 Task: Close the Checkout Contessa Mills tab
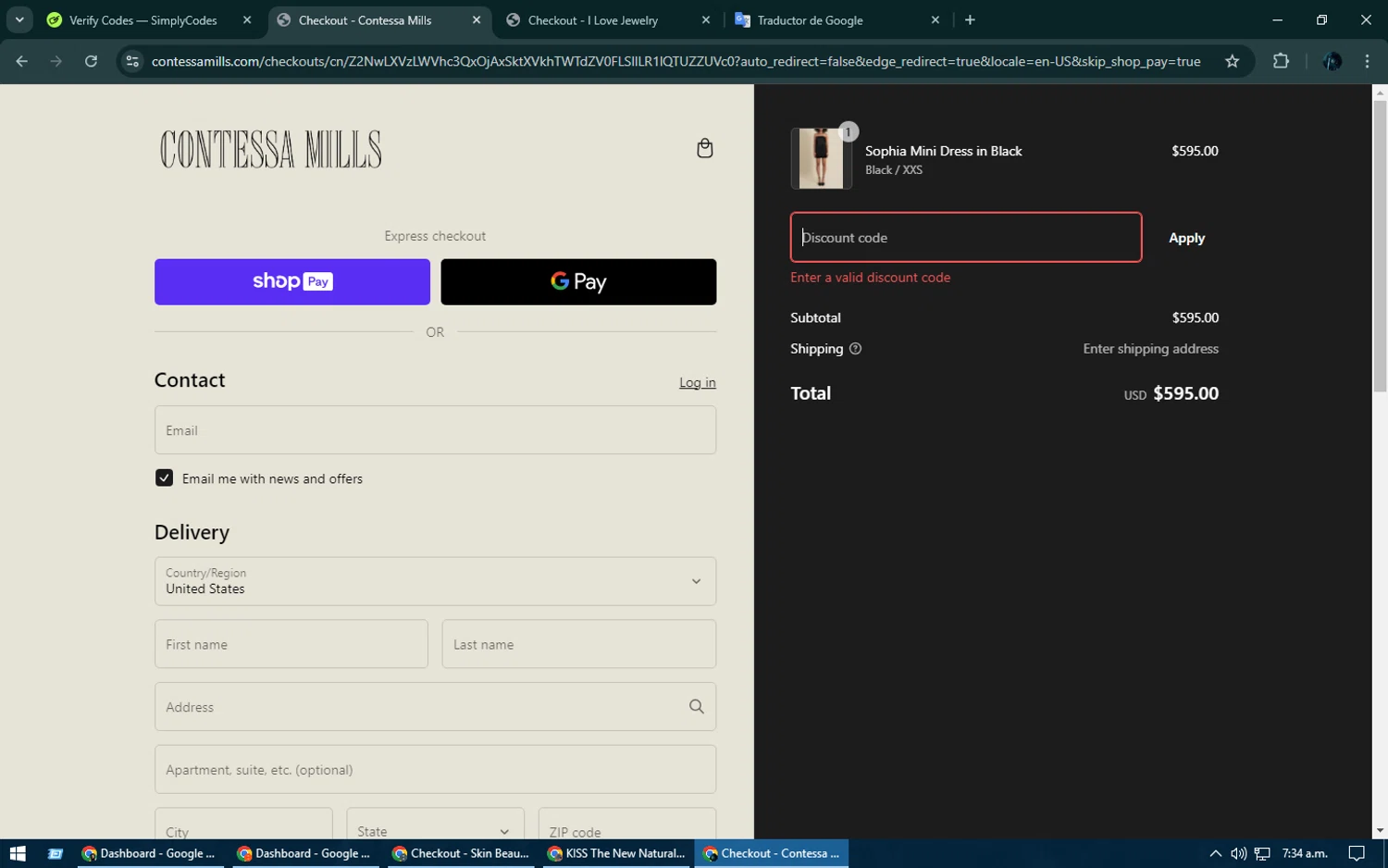(x=477, y=19)
